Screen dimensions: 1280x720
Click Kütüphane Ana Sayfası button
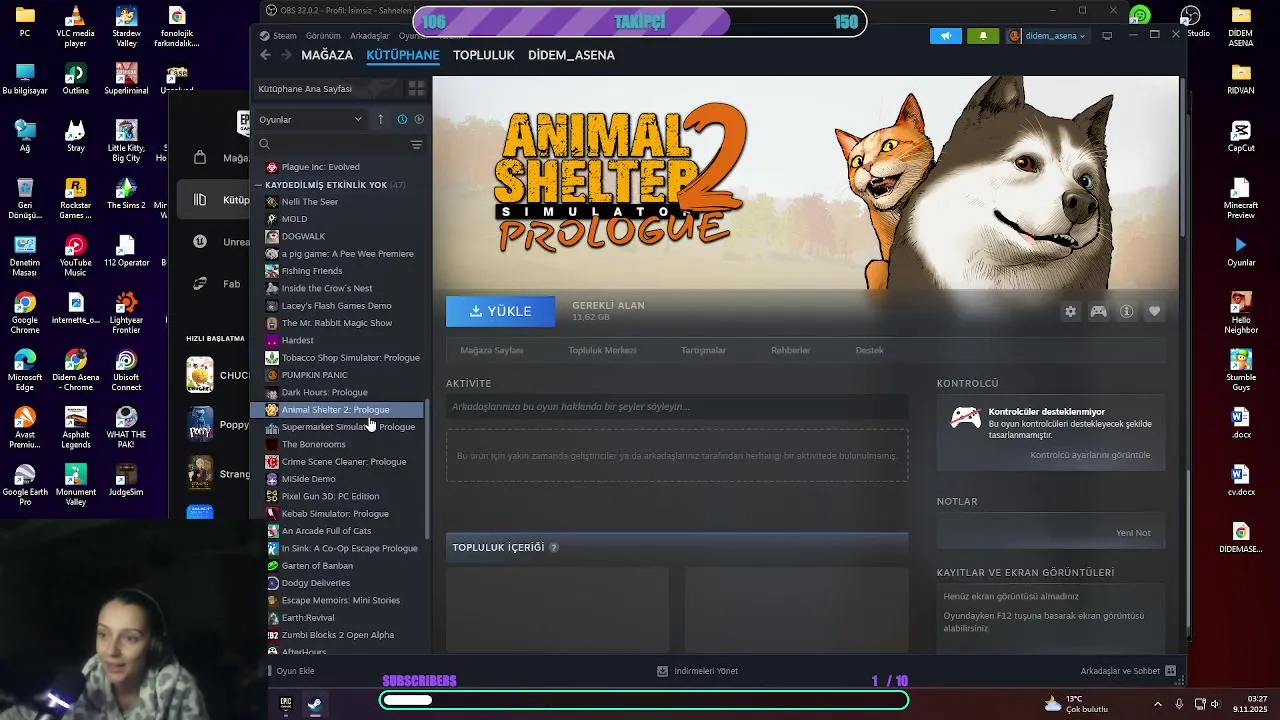click(328, 88)
